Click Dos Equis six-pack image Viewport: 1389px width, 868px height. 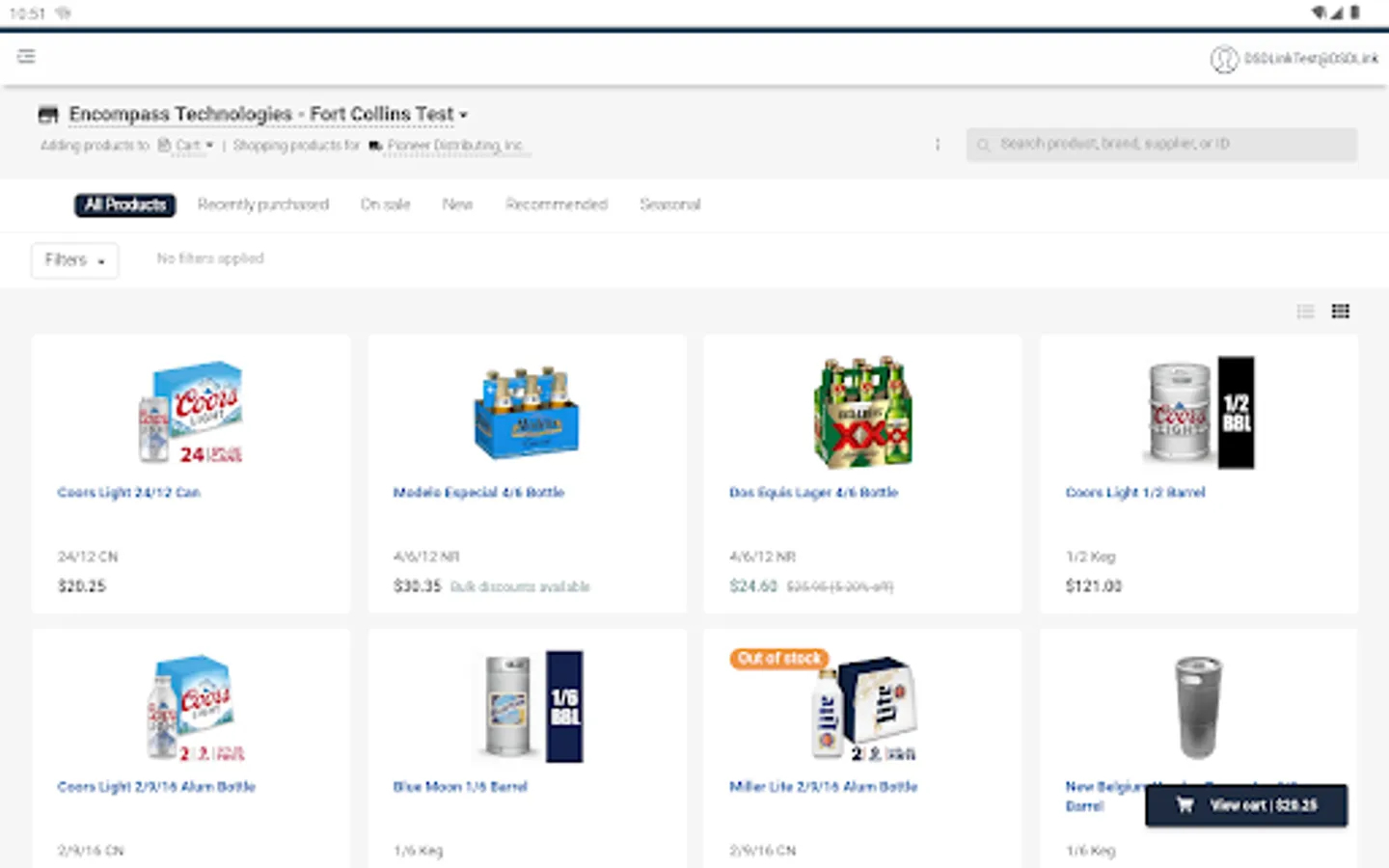point(862,413)
